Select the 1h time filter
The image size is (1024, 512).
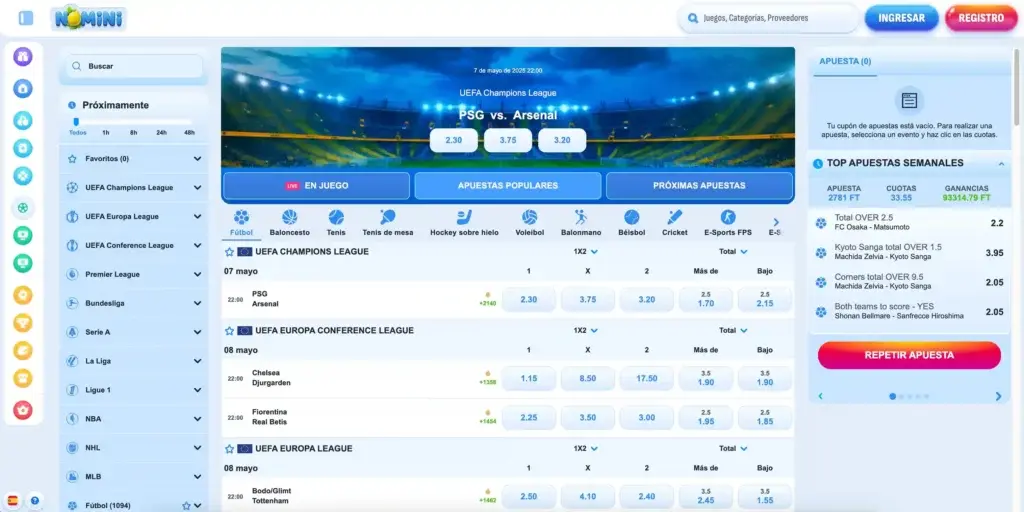point(106,133)
